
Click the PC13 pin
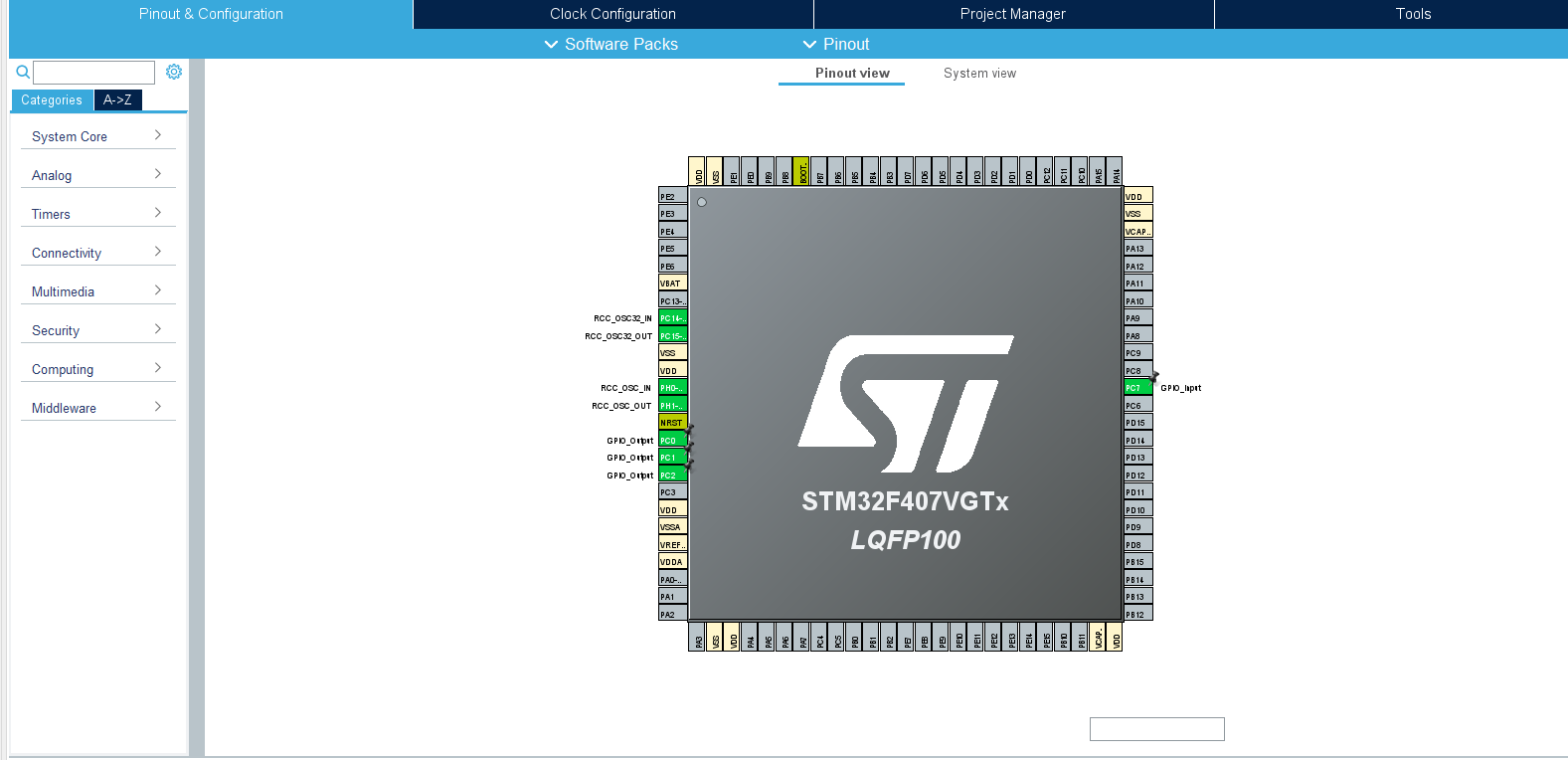pos(673,301)
